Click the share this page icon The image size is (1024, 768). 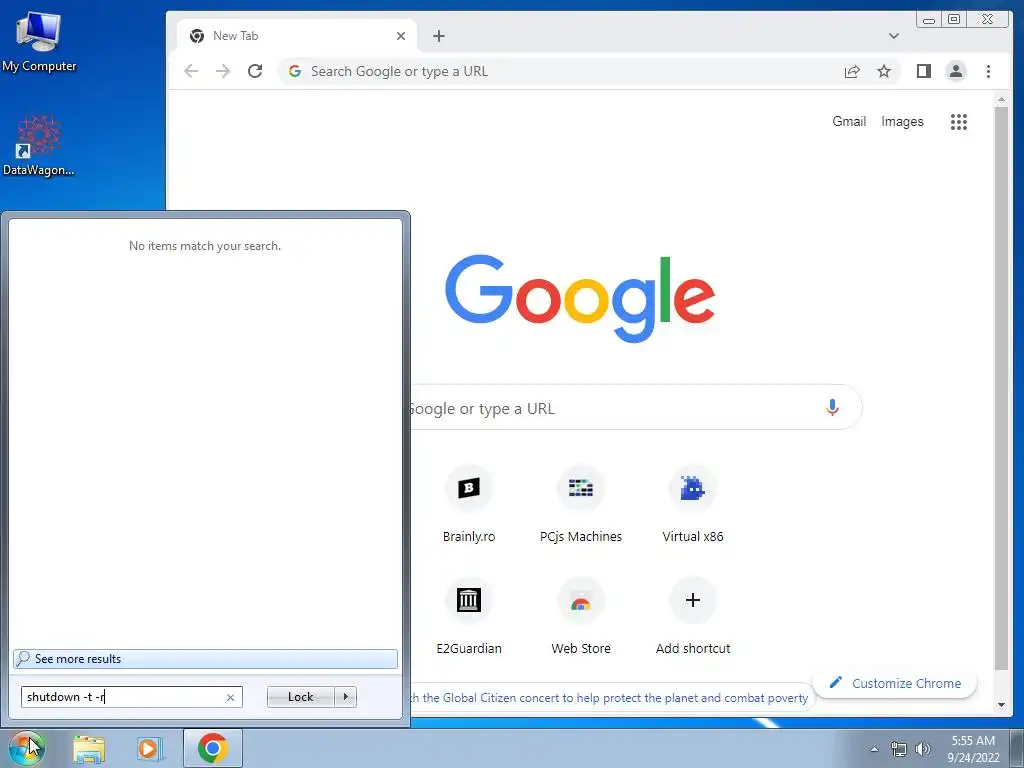pos(852,71)
